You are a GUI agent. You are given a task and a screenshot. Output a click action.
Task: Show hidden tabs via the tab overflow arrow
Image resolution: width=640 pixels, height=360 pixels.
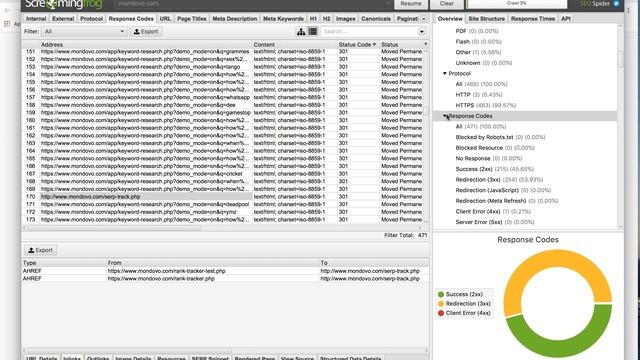pos(423,19)
